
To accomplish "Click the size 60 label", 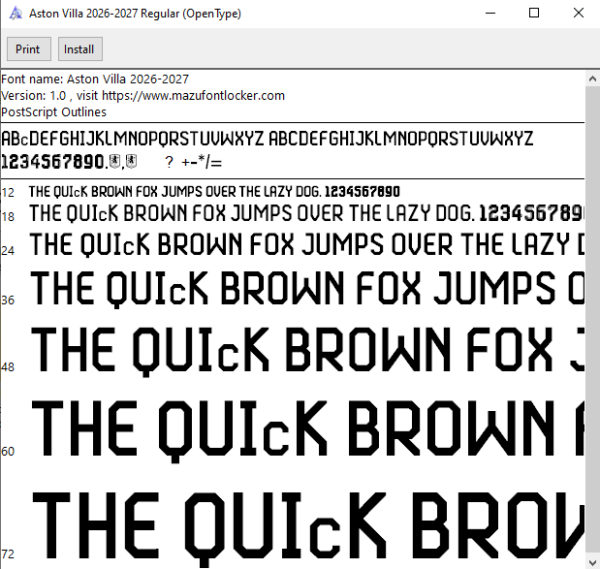I will 8,452.
